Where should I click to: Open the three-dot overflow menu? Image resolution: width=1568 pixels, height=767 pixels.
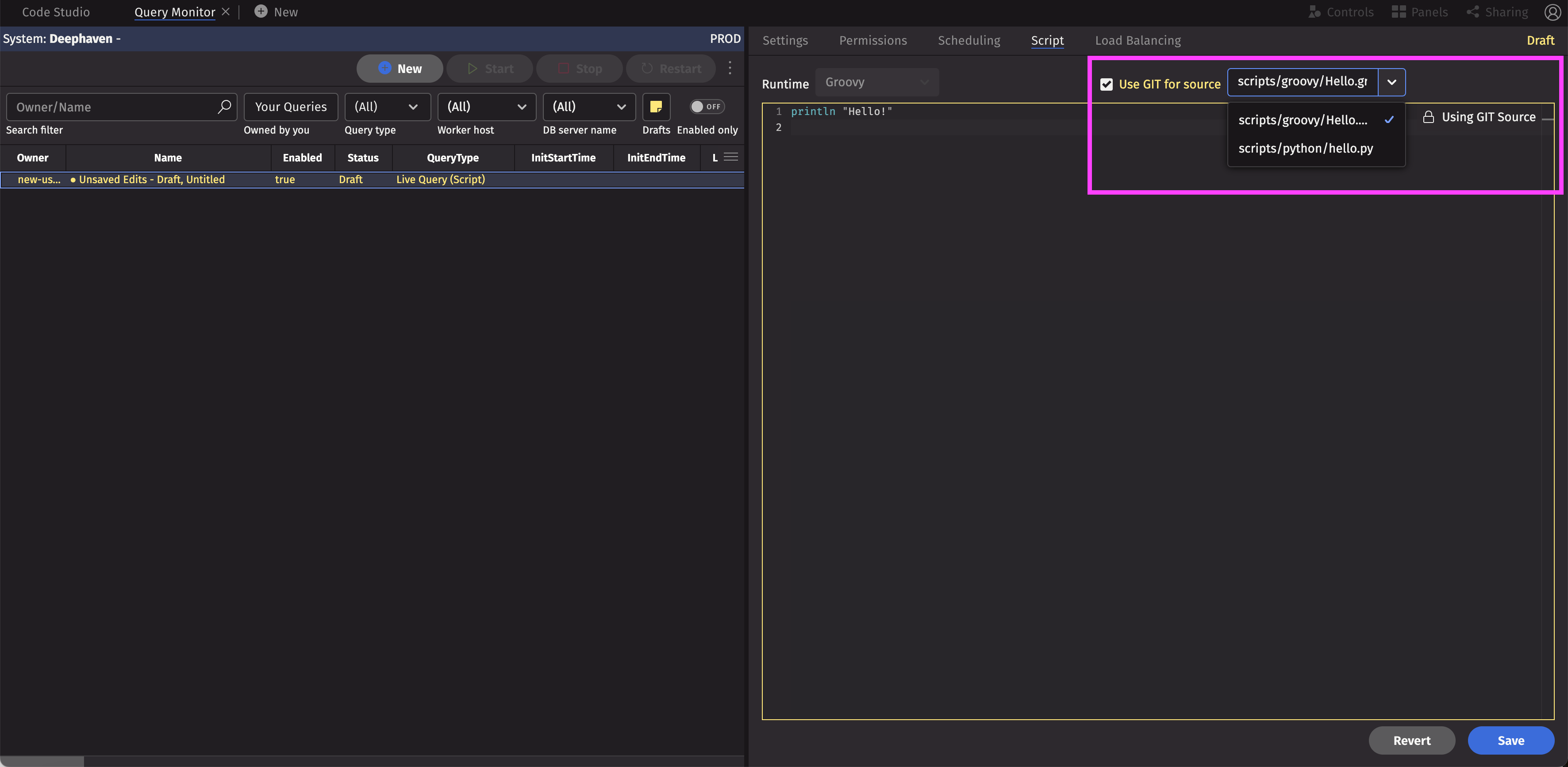pos(730,68)
